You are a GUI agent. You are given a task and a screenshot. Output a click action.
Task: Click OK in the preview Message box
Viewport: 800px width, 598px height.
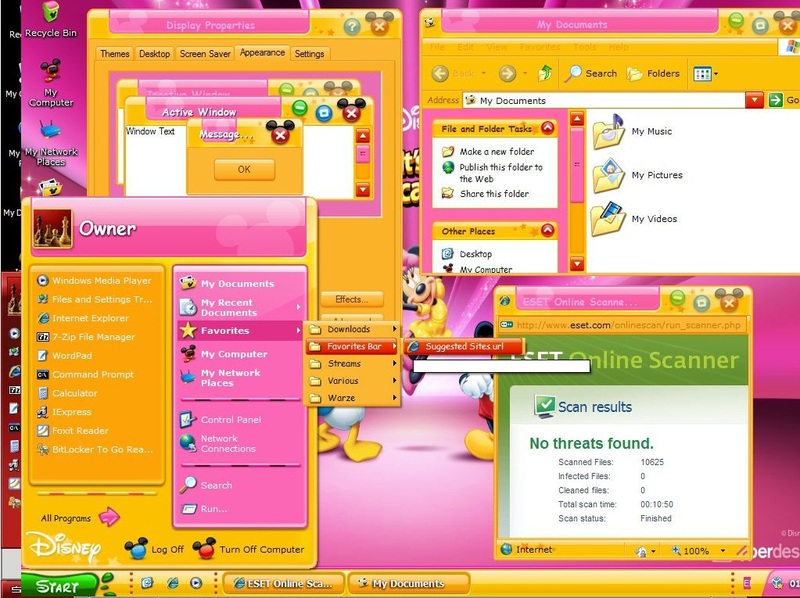[x=244, y=169]
